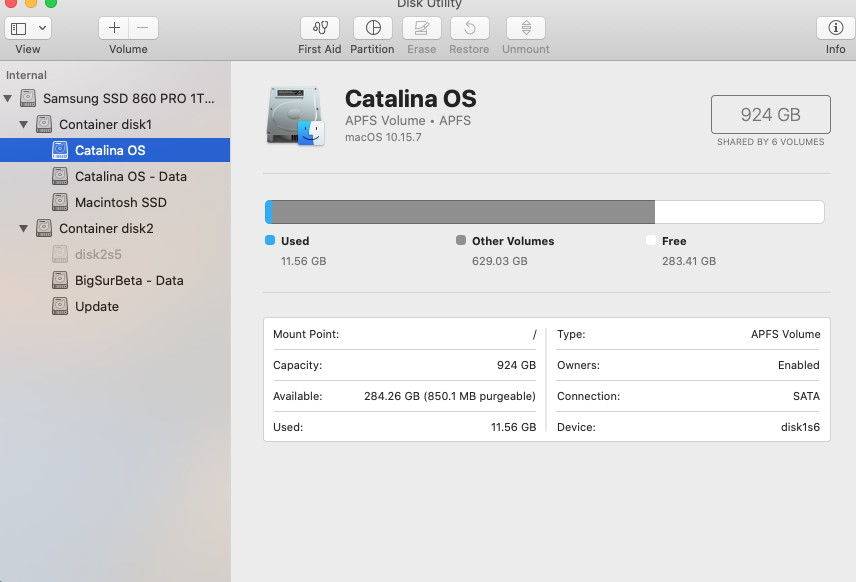Select the greyed disk2s5 volume
Viewport: 856px width, 582px height.
pyautogui.click(x=115, y=254)
